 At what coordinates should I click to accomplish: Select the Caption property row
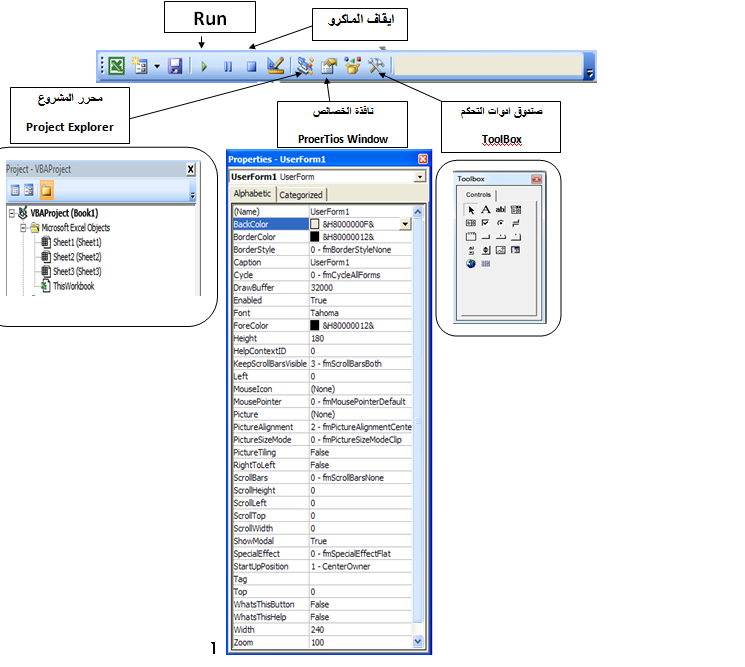pyautogui.click(x=322, y=262)
